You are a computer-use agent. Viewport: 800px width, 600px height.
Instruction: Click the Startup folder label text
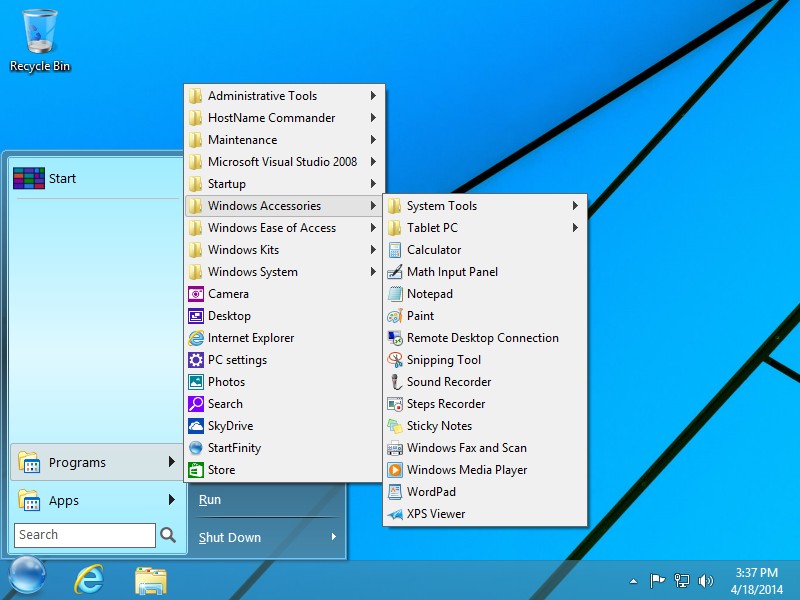(x=227, y=184)
